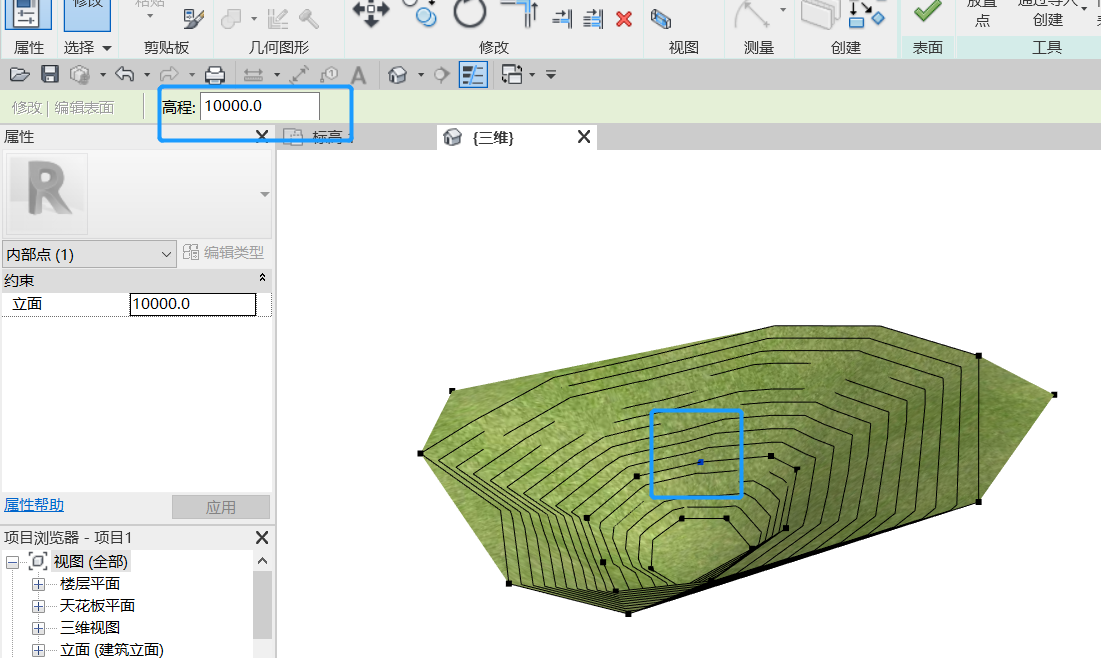
Task: Click the Open folder icon
Action: pos(19,74)
